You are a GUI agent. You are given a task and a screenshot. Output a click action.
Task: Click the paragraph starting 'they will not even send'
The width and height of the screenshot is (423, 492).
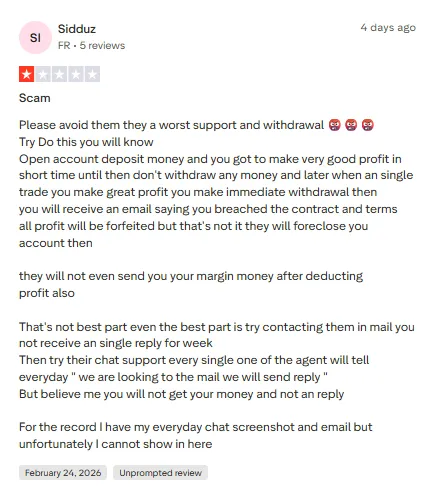(x=191, y=284)
